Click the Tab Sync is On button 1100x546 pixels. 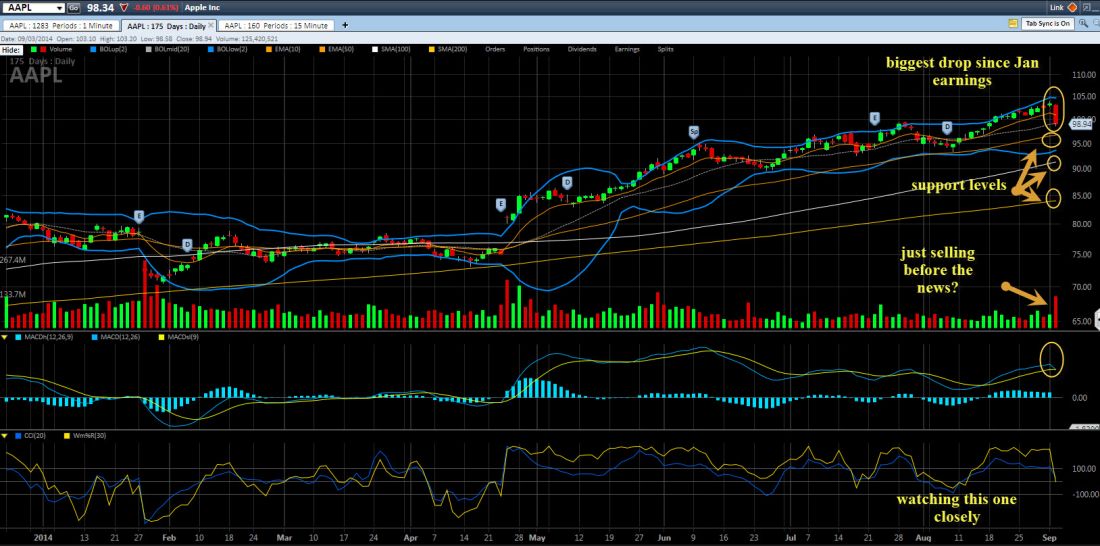[1047, 23]
